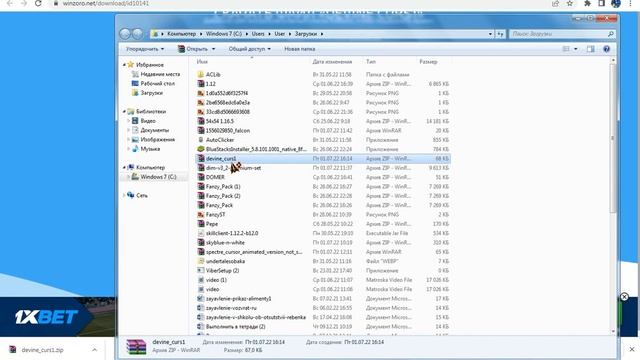This screenshot has height=360, width=640.
Task: Select the 1.12 ZIP archive icon
Action: (200, 84)
